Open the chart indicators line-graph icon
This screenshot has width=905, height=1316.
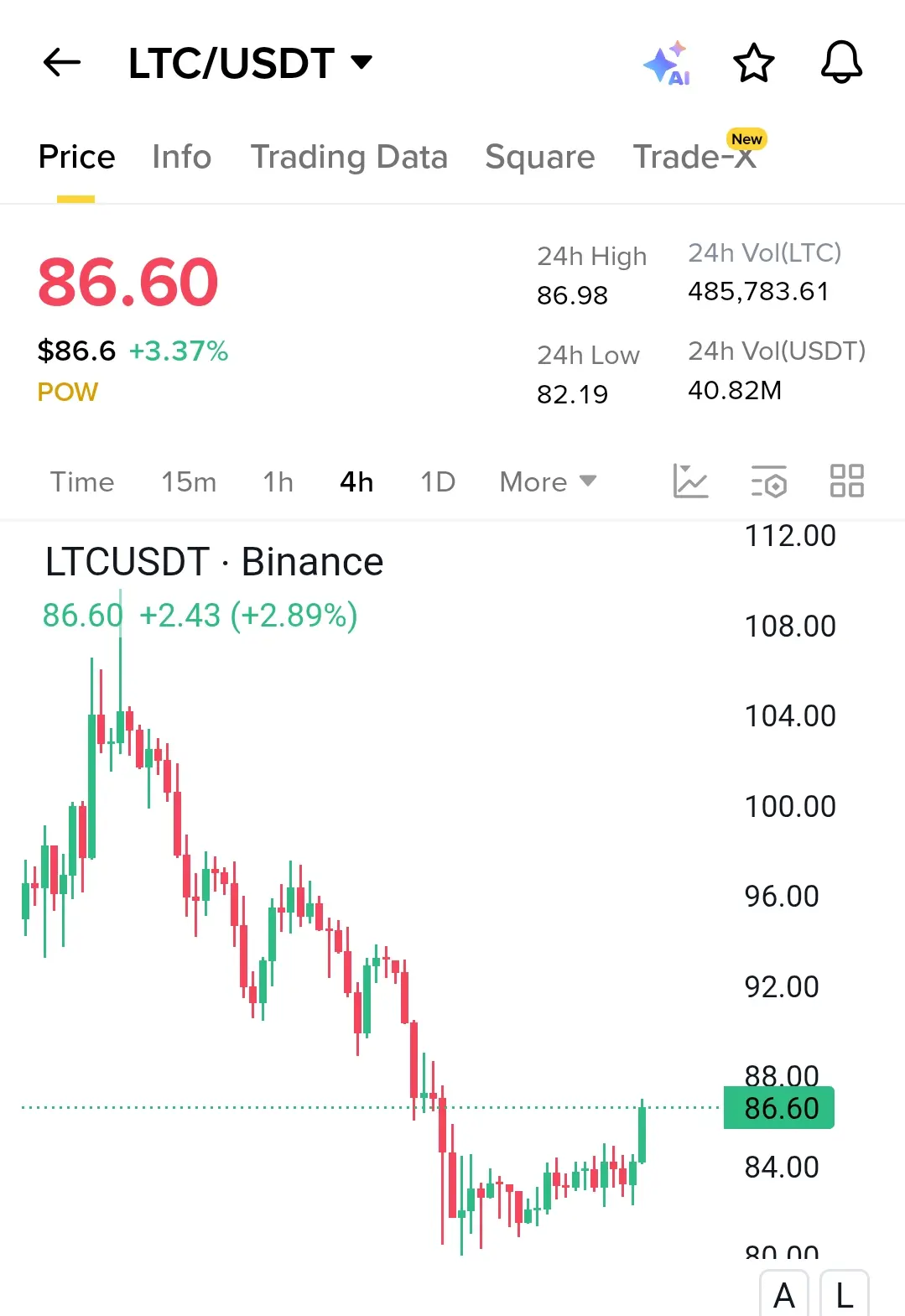tap(690, 481)
